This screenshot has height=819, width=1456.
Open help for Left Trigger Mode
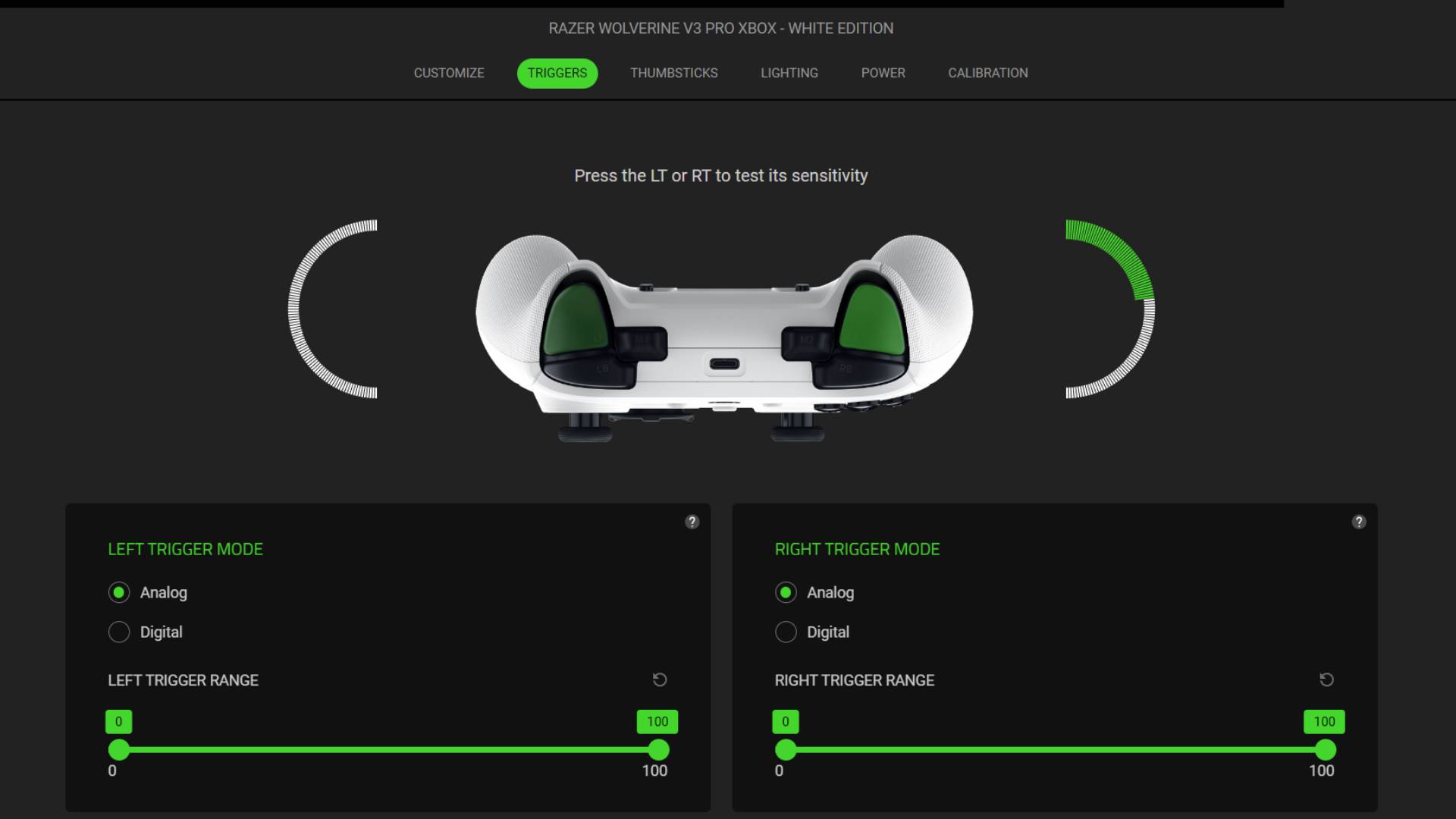[692, 522]
